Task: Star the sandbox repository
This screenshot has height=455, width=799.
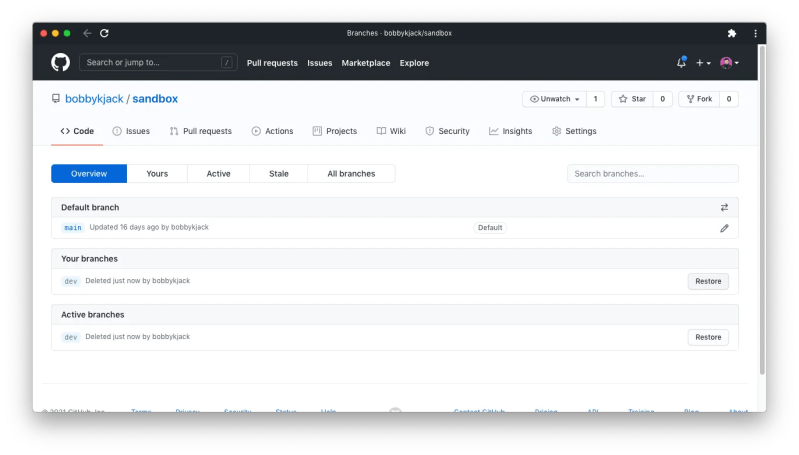Action: point(632,99)
